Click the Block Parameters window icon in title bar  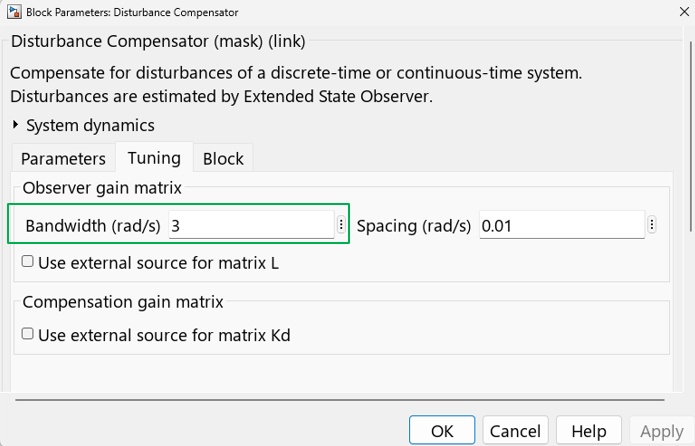[x=13, y=13]
